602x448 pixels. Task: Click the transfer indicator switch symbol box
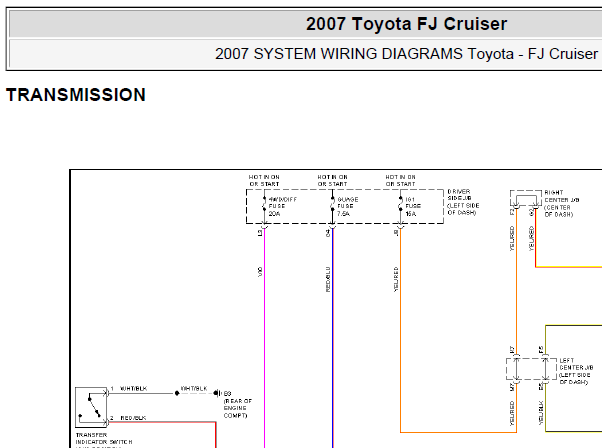(x=91, y=407)
